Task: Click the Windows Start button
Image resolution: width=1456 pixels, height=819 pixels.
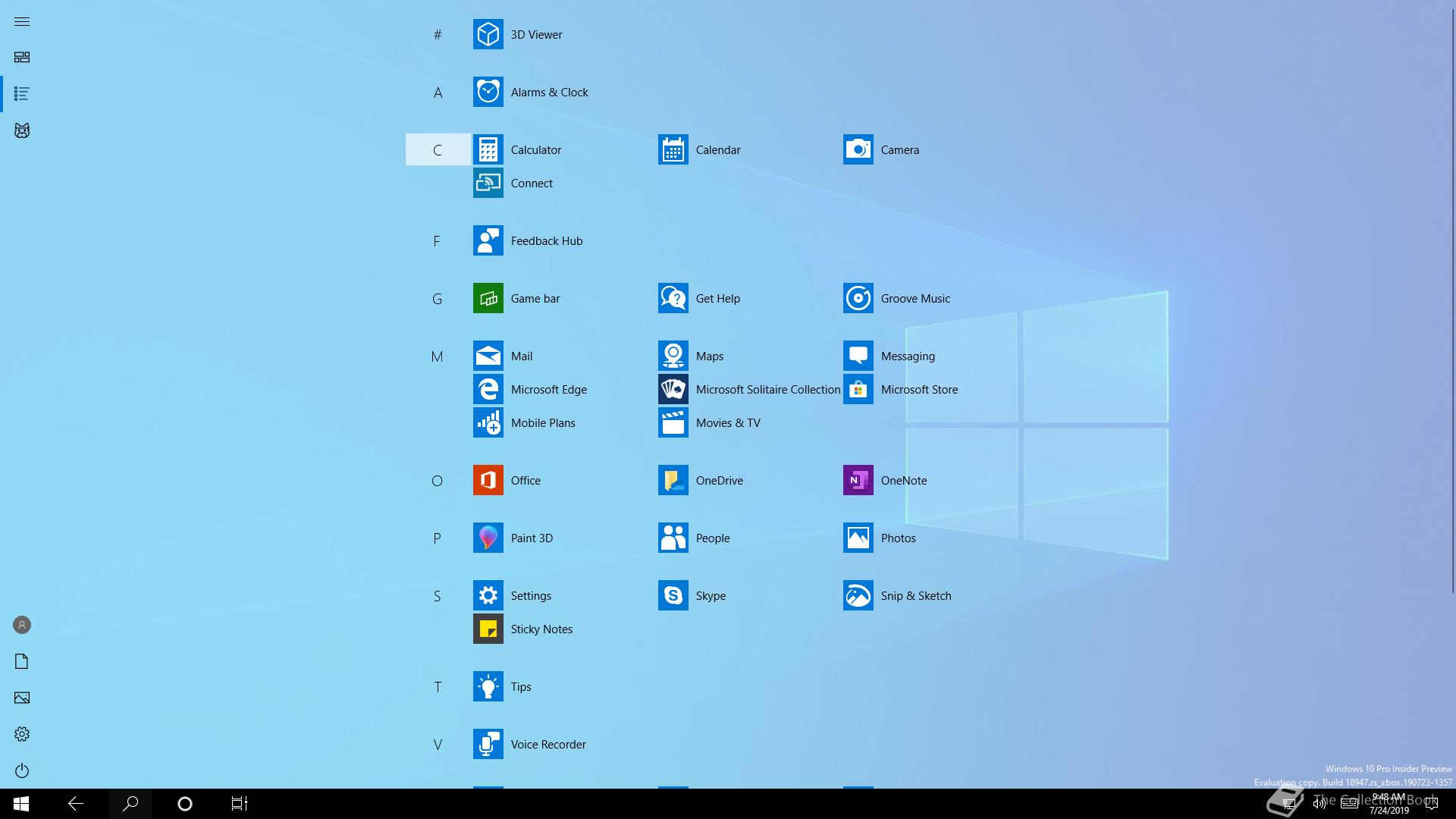Action: [x=21, y=804]
